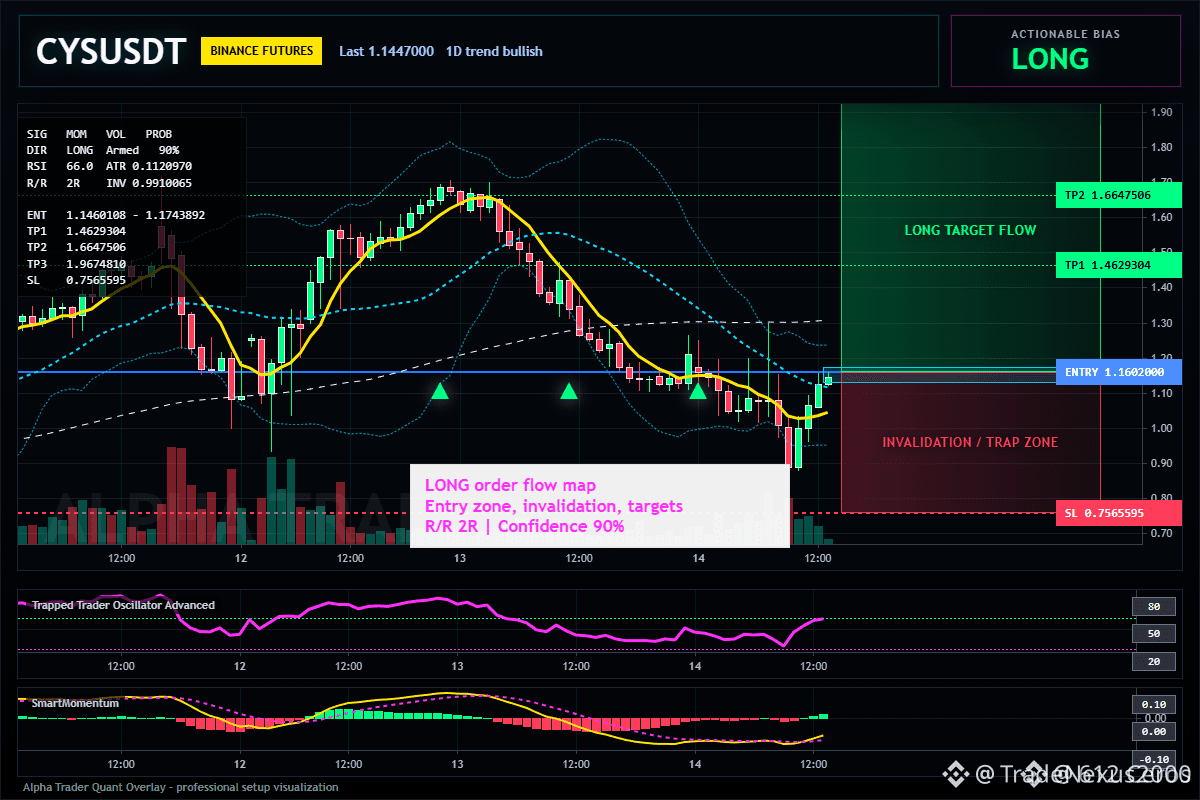The image size is (1200, 800).
Task: Click the ATR 0.1120970 stat
Action: pyautogui.click(x=149, y=166)
